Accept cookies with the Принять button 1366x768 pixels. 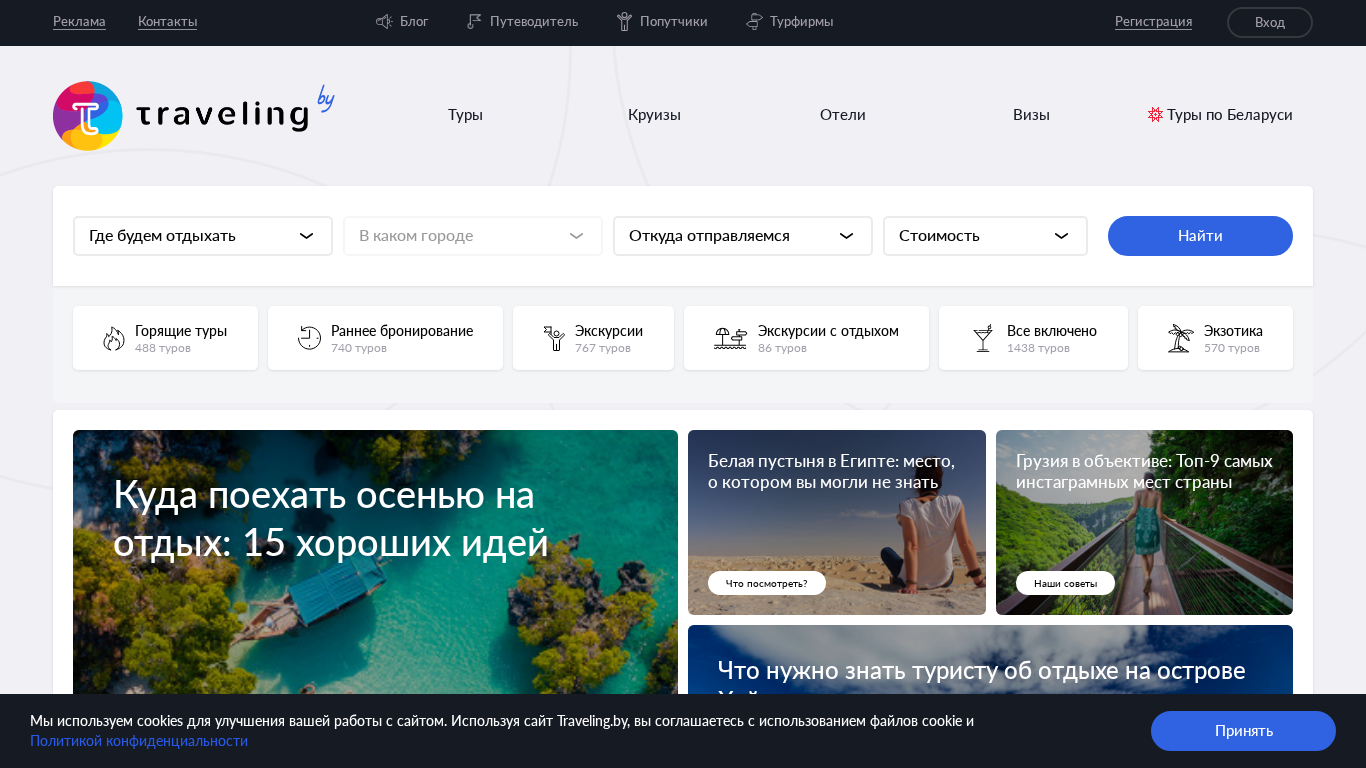click(1243, 731)
